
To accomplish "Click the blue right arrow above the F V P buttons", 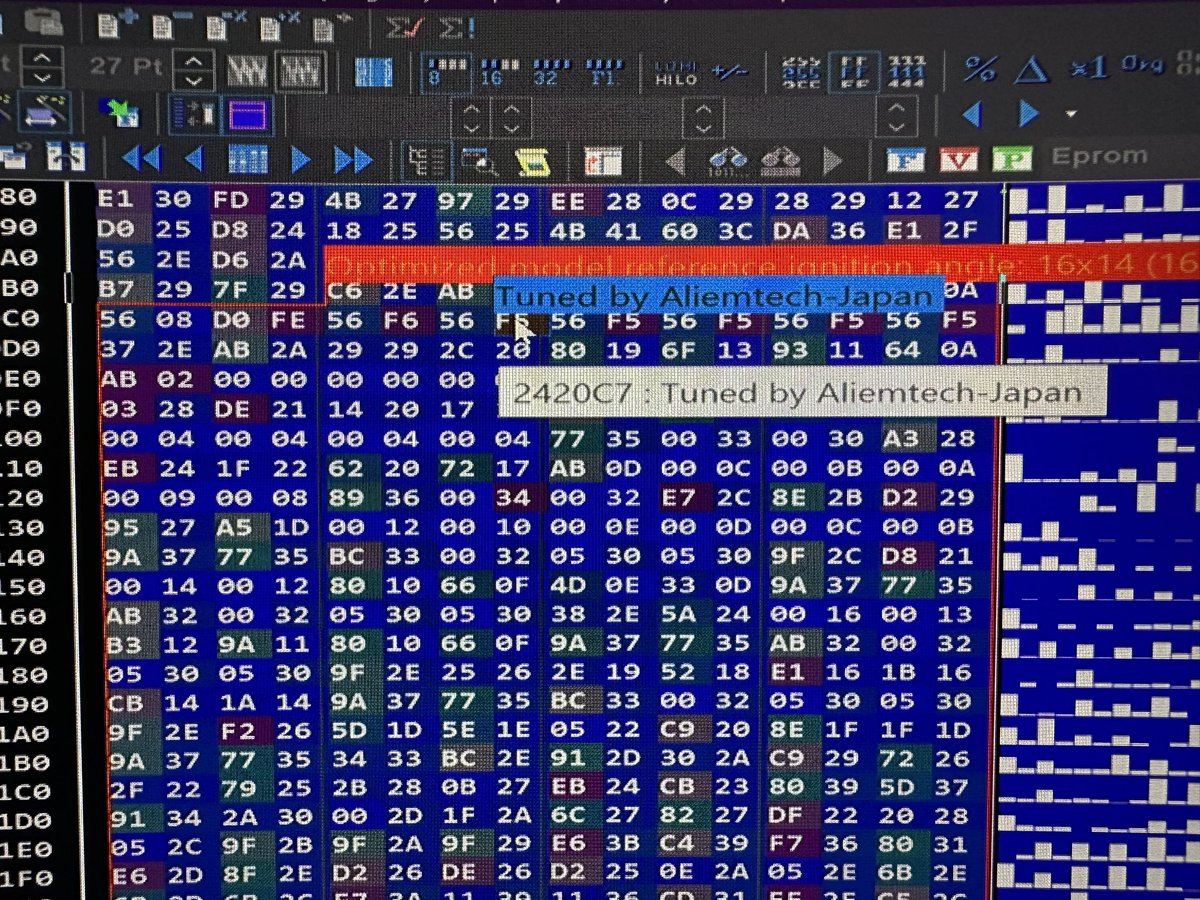I will (1029, 115).
